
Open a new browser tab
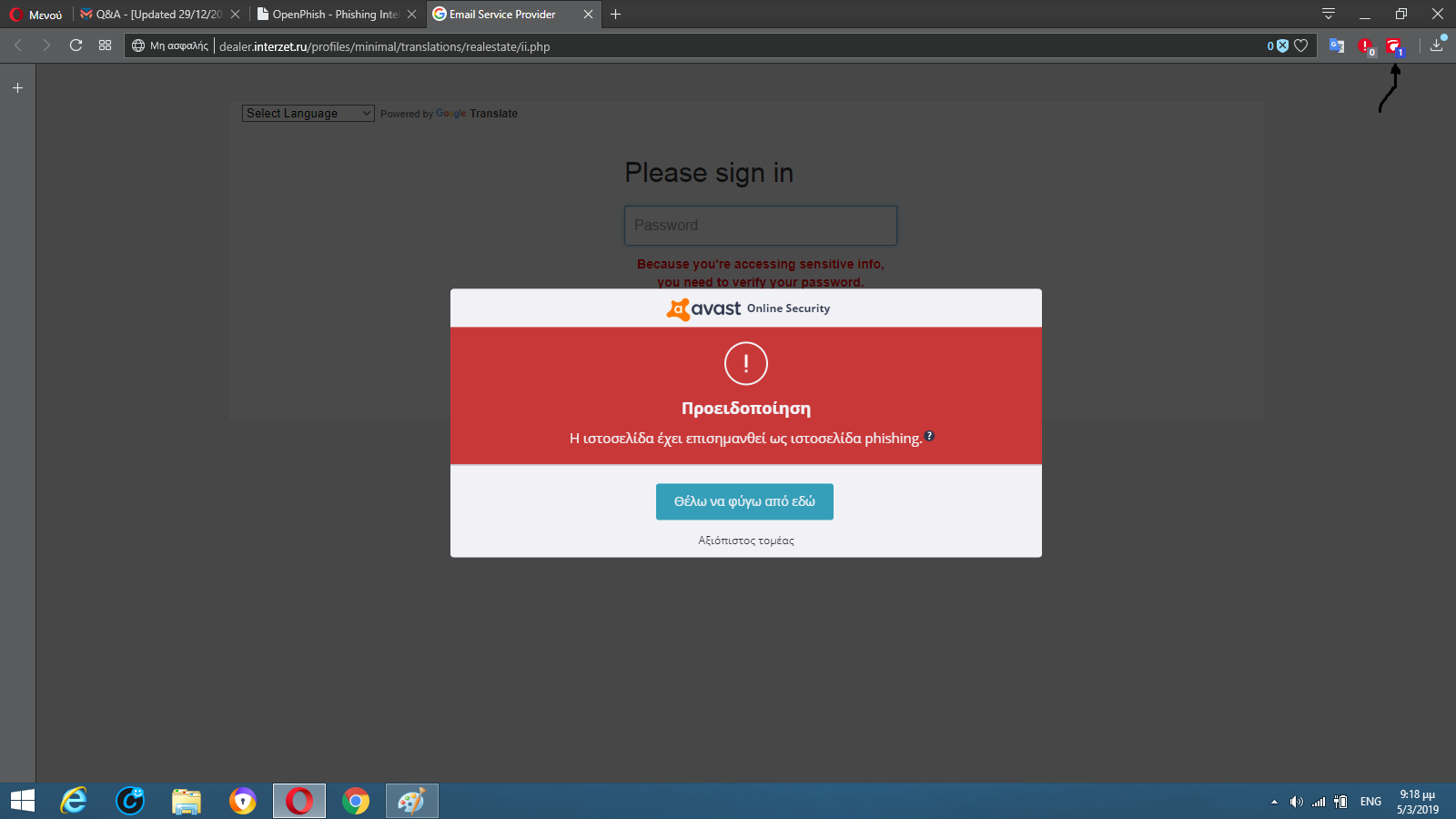coord(616,15)
